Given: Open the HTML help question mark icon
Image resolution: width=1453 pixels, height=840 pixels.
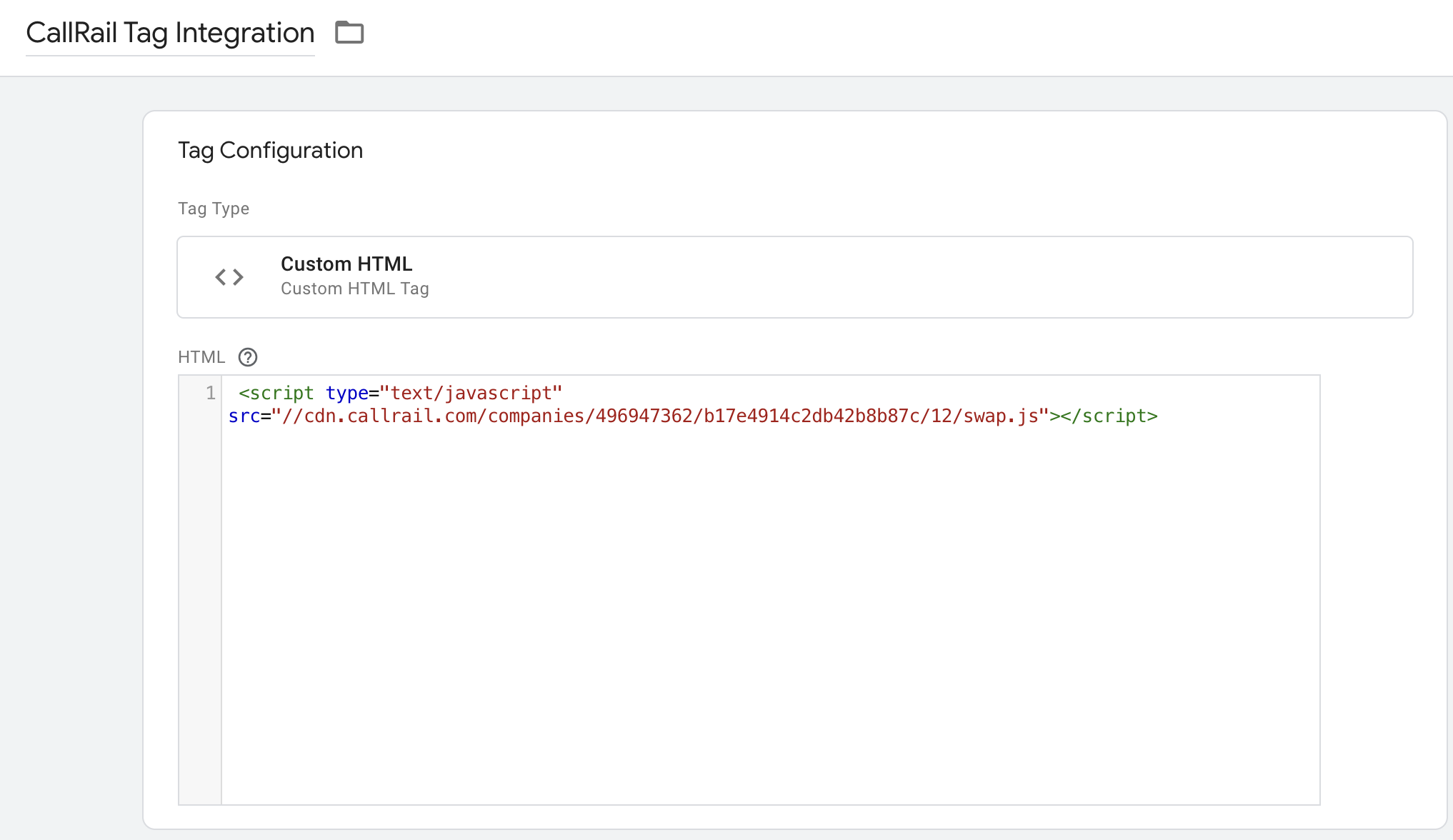Looking at the screenshot, I should point(248,357).
